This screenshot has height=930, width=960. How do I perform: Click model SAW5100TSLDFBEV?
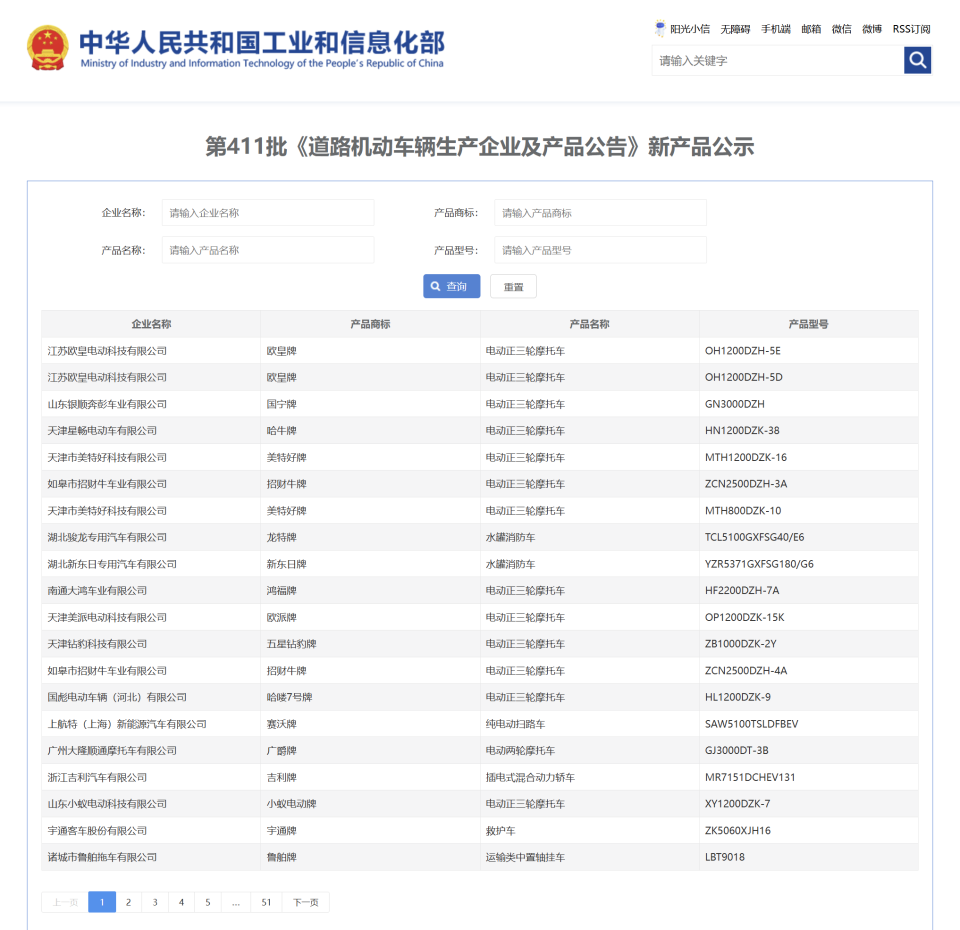pos(751,724)
